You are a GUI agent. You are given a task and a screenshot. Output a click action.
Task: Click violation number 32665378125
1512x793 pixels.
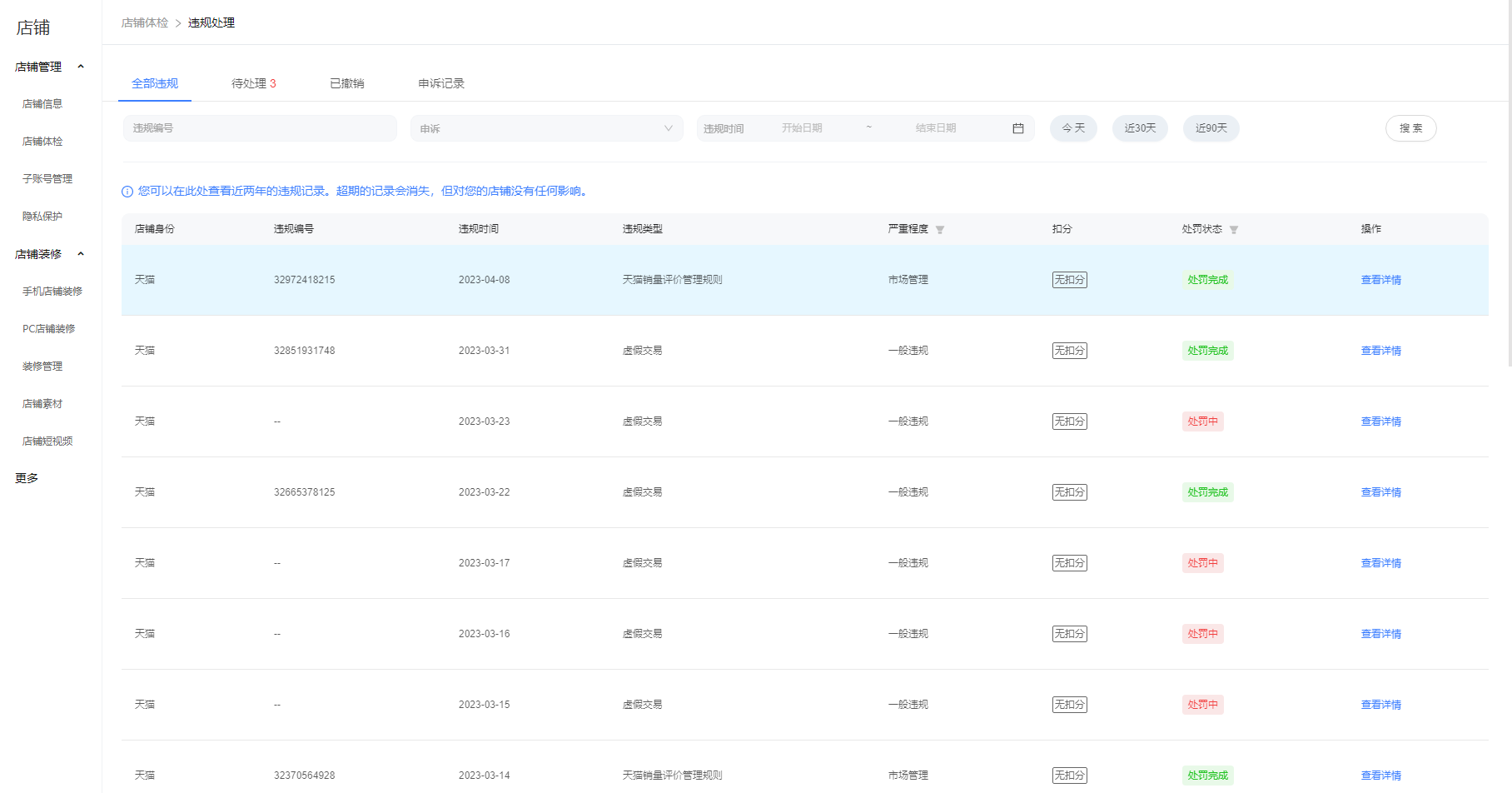click(x=305, y=492)
